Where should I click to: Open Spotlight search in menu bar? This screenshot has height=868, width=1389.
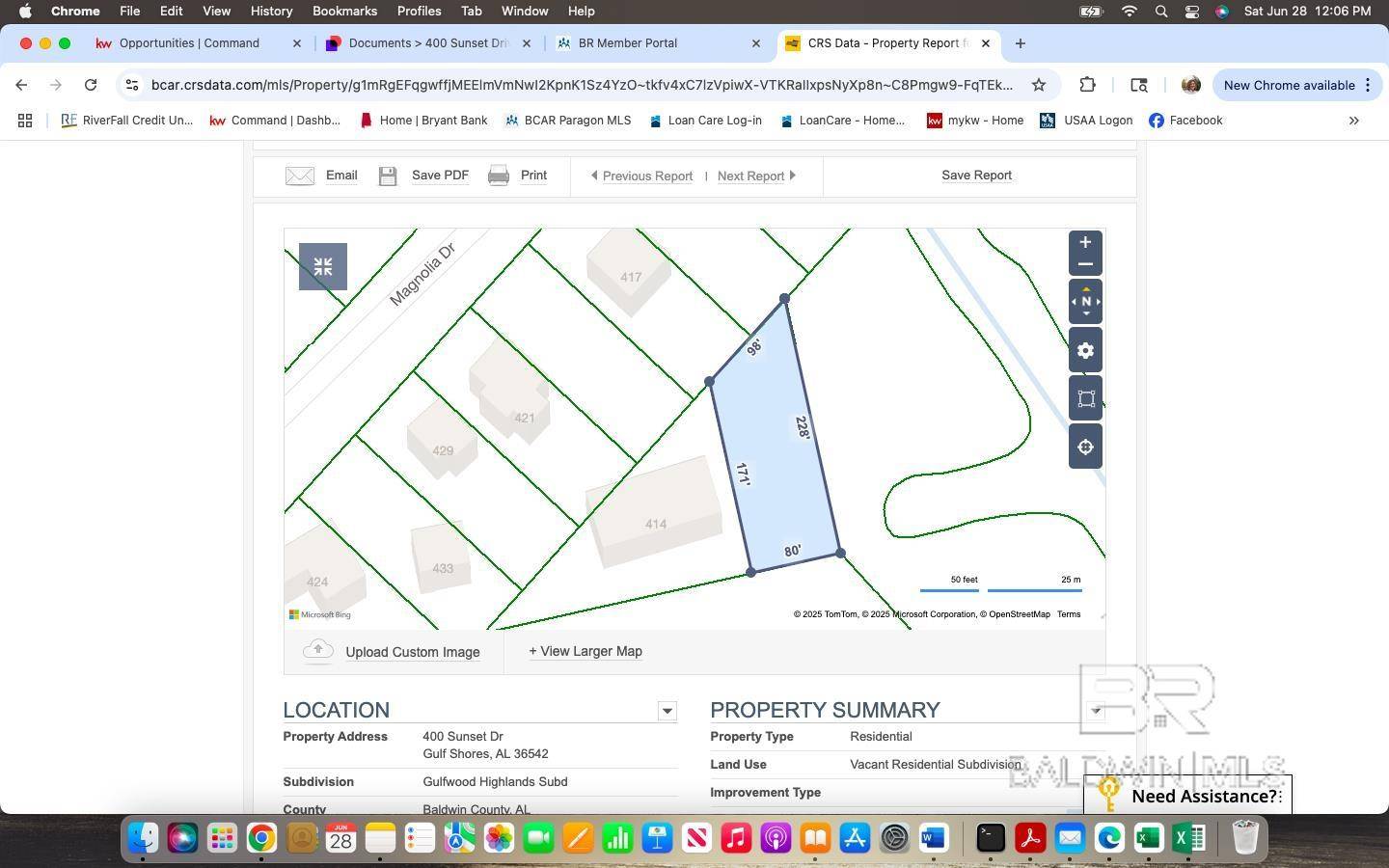1161,12
